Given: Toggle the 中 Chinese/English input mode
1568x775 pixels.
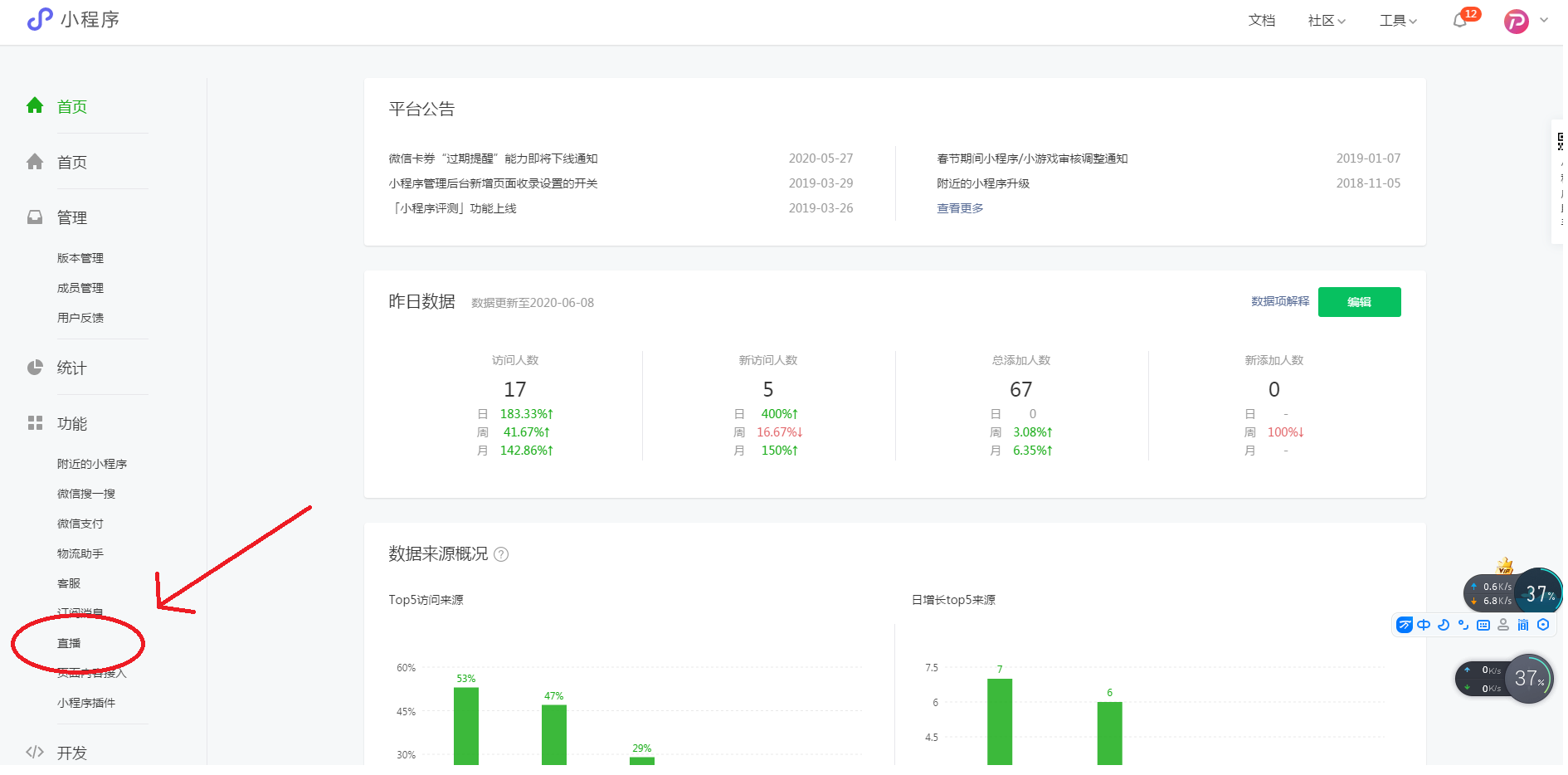Looking at the screenshot, I should pyautogui.click(x=1424, y=625).
